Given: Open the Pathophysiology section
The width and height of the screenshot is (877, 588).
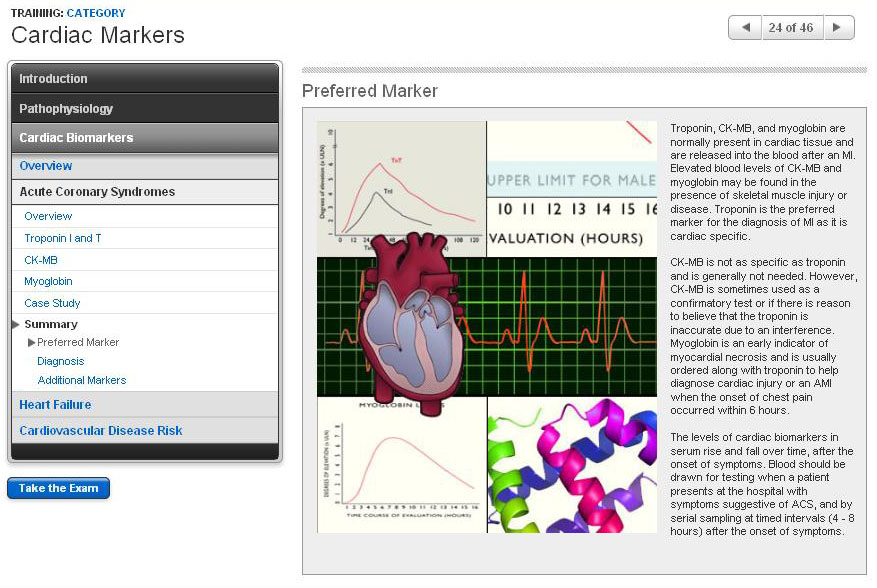Looking at the screenshot, I should click(x=66, y=108).
